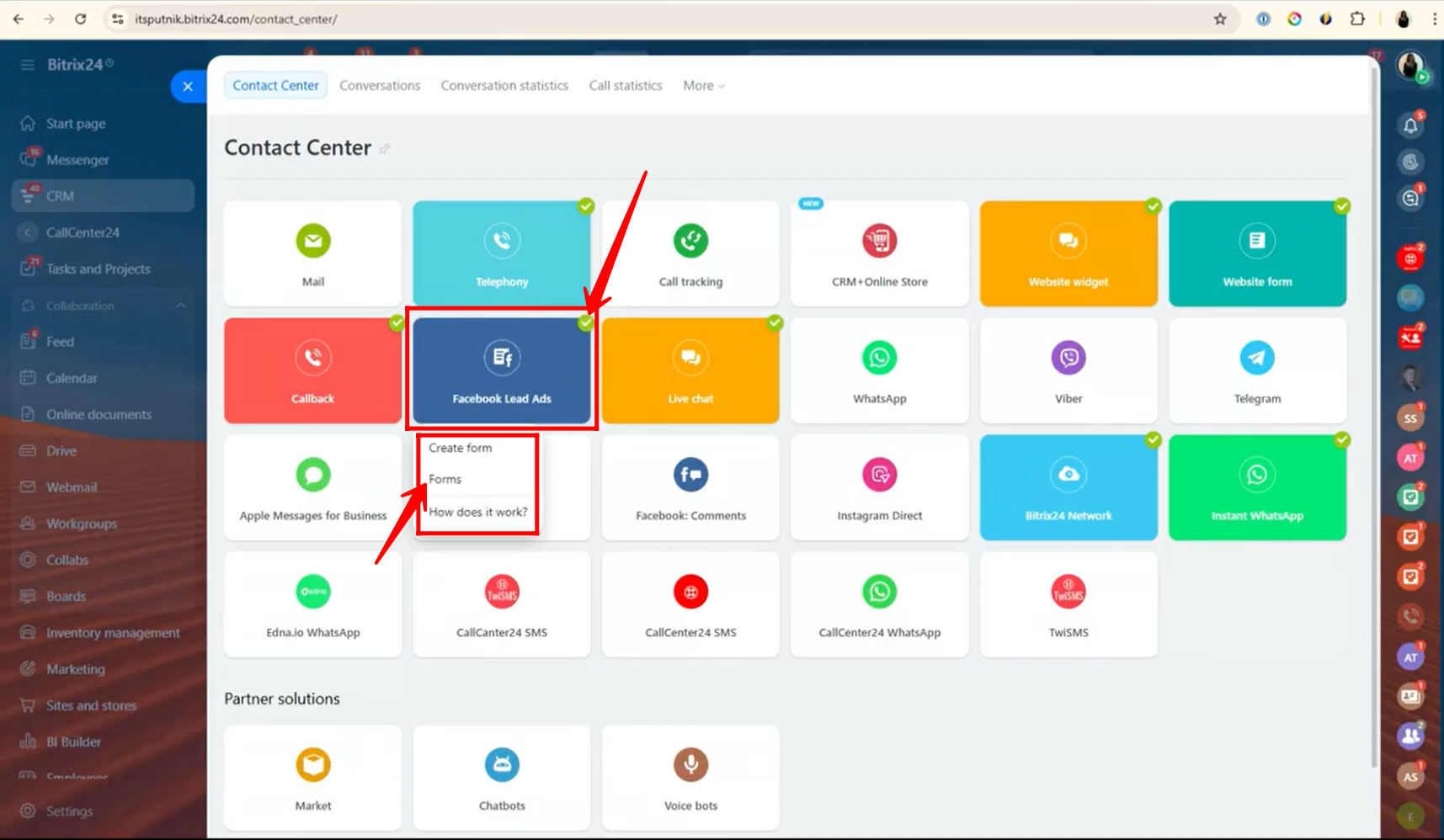The height and width of the screenshot is (840, 1444).
Task: Select How does it work? entry
Action: coord(477,512)
